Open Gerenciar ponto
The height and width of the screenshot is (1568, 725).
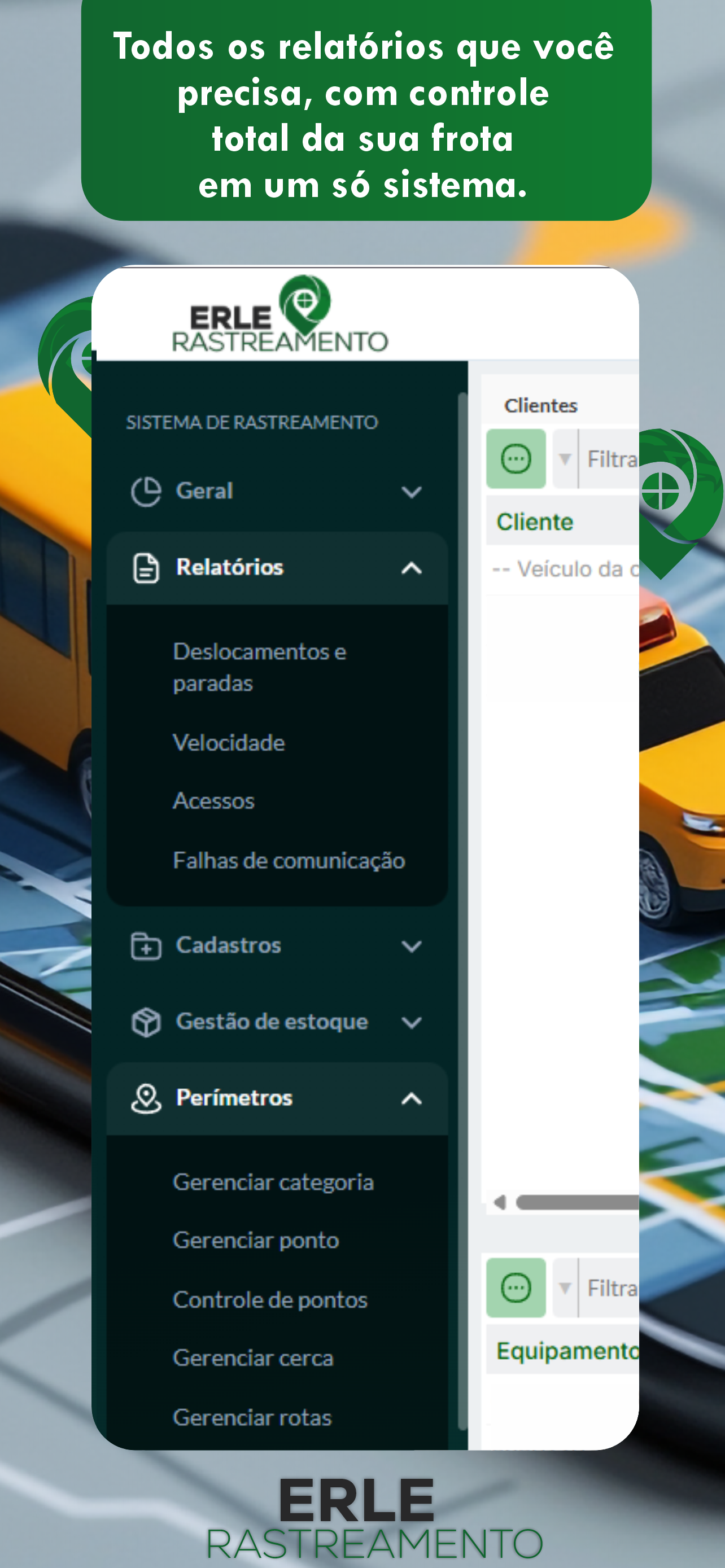point(256,1241)
